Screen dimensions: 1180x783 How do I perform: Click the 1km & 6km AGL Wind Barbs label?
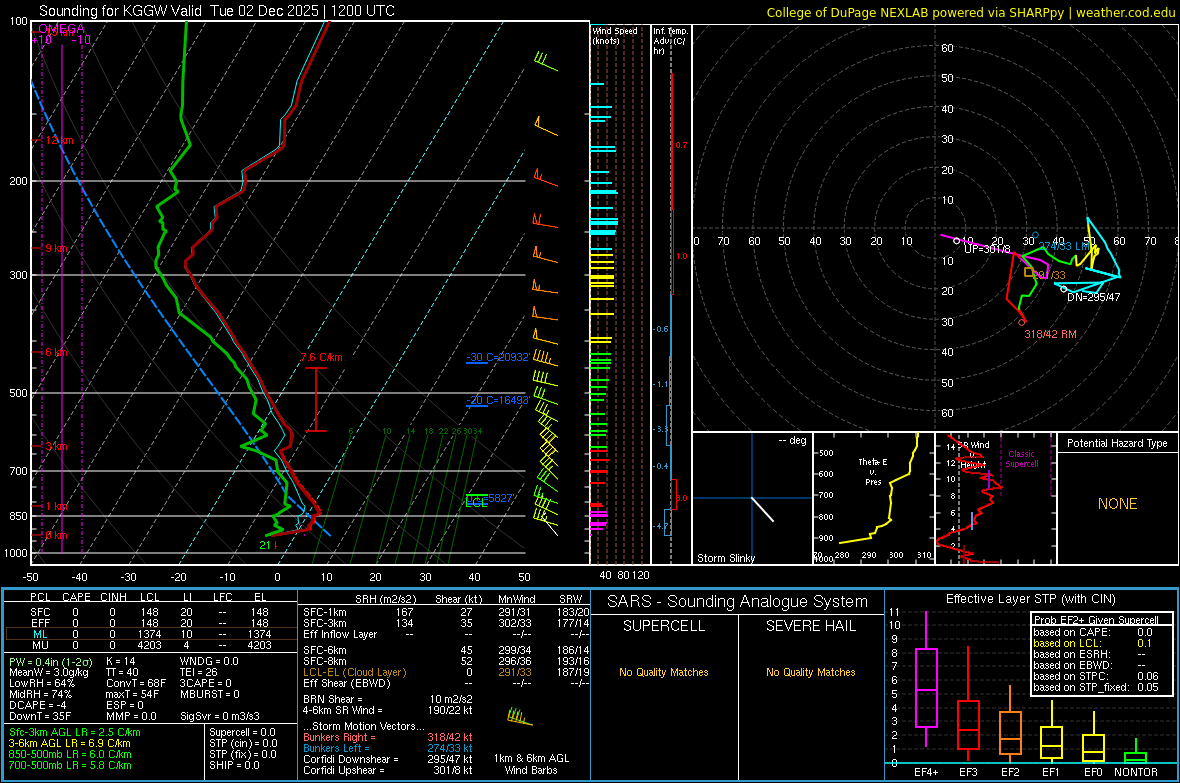coord(531,764)
